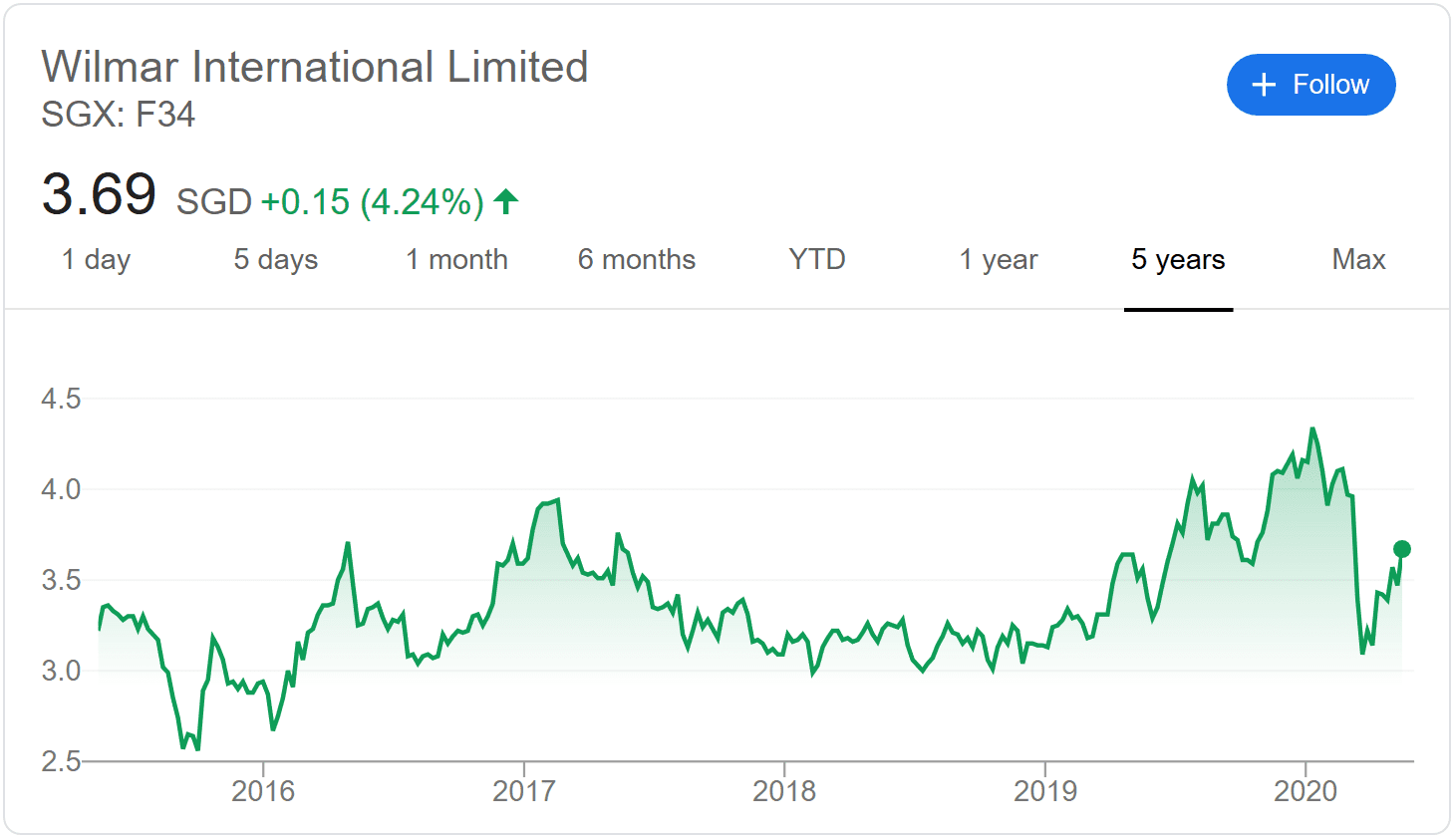
Task: Click the plus icon inside Follow
Action: (x=1264, y=85)
